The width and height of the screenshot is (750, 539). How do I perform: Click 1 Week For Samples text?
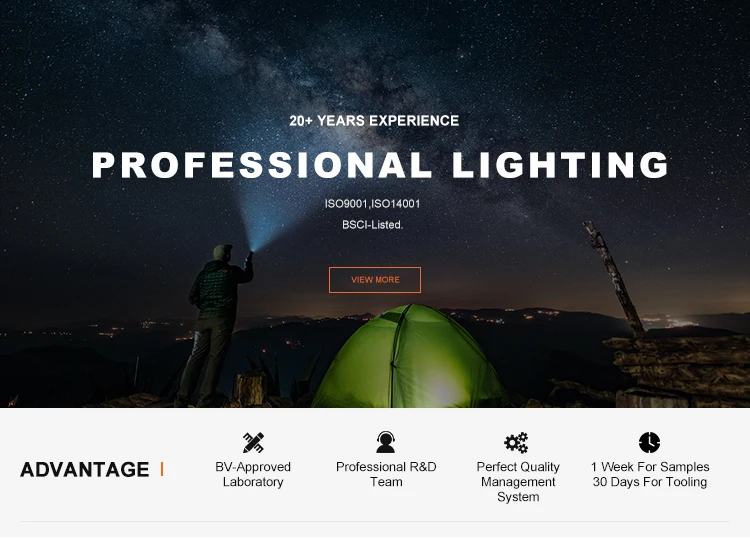point(650,467)
